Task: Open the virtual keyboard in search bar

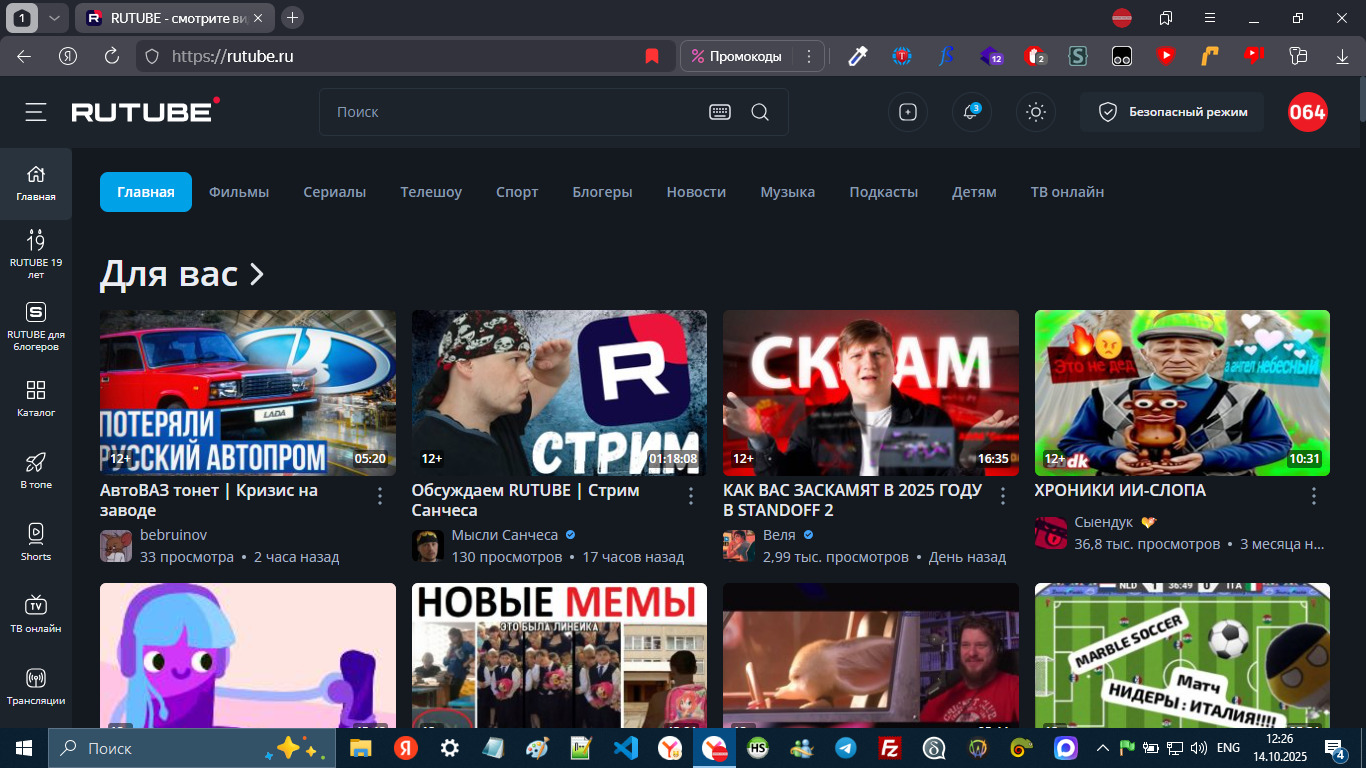Action: pos(720,112)
